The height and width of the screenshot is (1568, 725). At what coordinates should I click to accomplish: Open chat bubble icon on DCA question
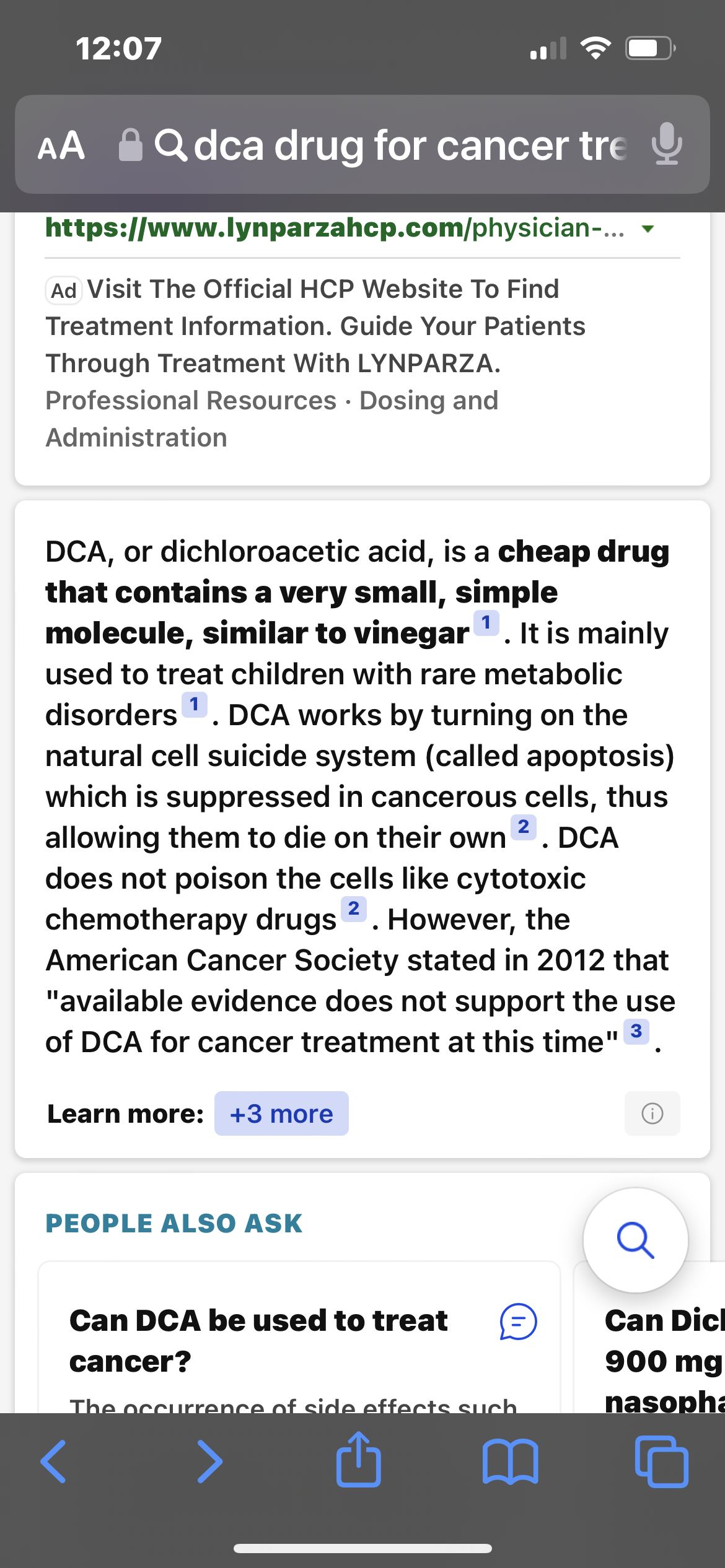(518, 1322)
